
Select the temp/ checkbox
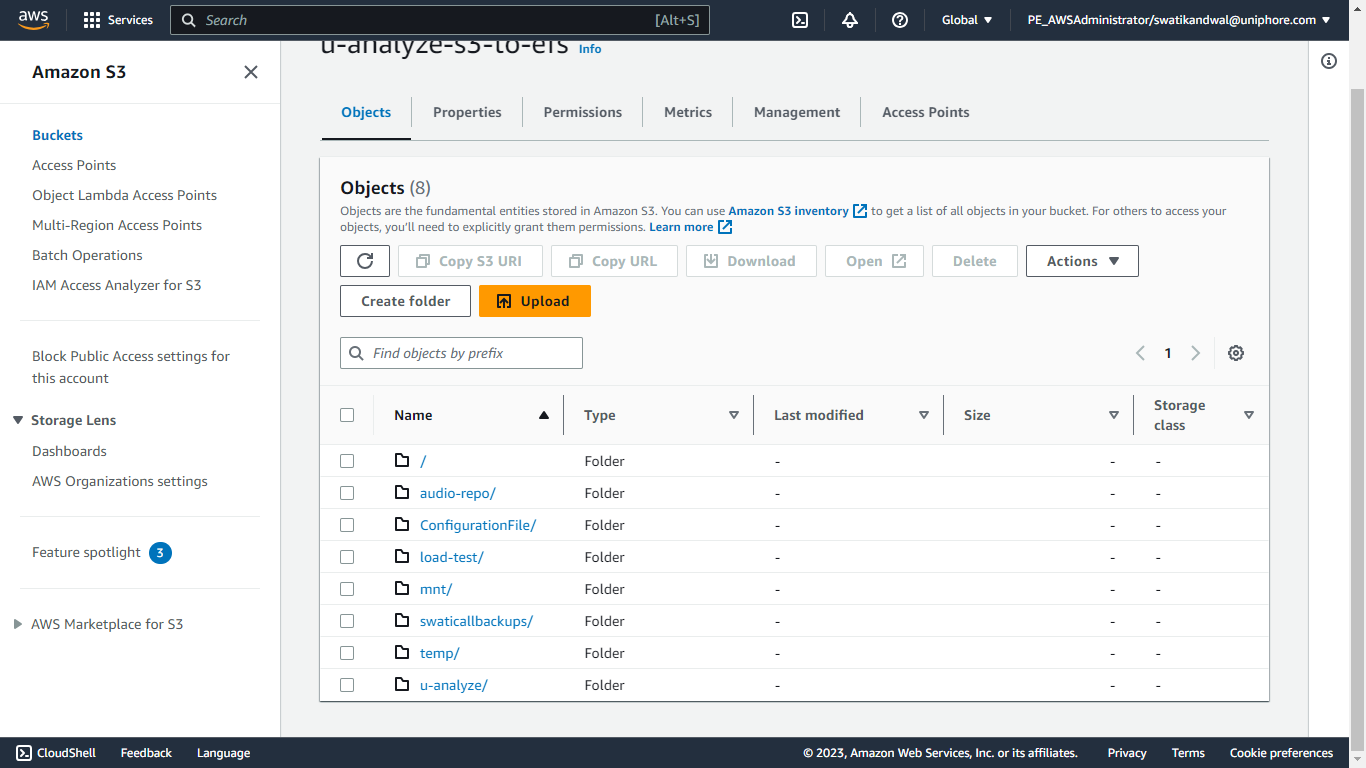tap(347, 653)
